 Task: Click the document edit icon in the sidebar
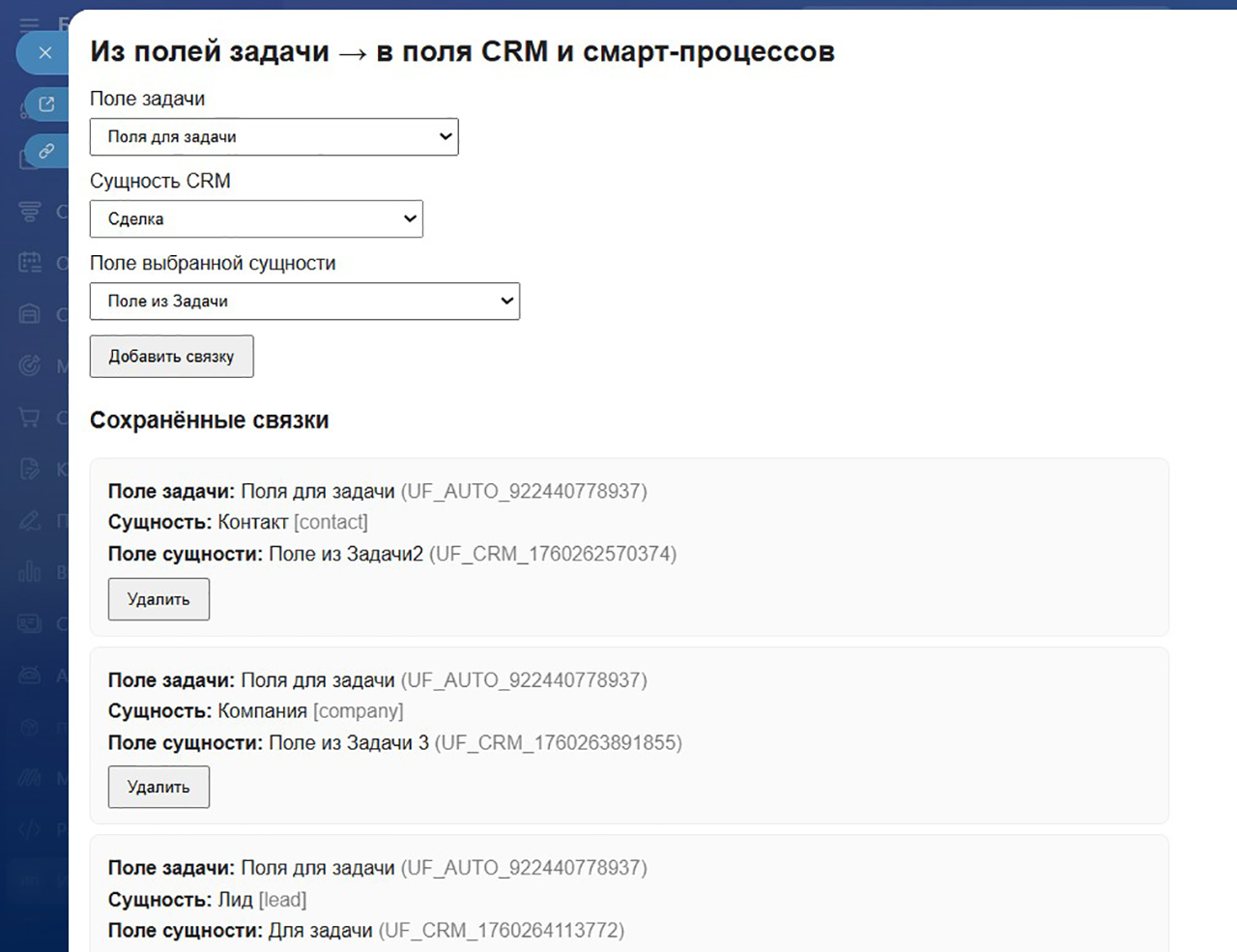tap(30, 469)
